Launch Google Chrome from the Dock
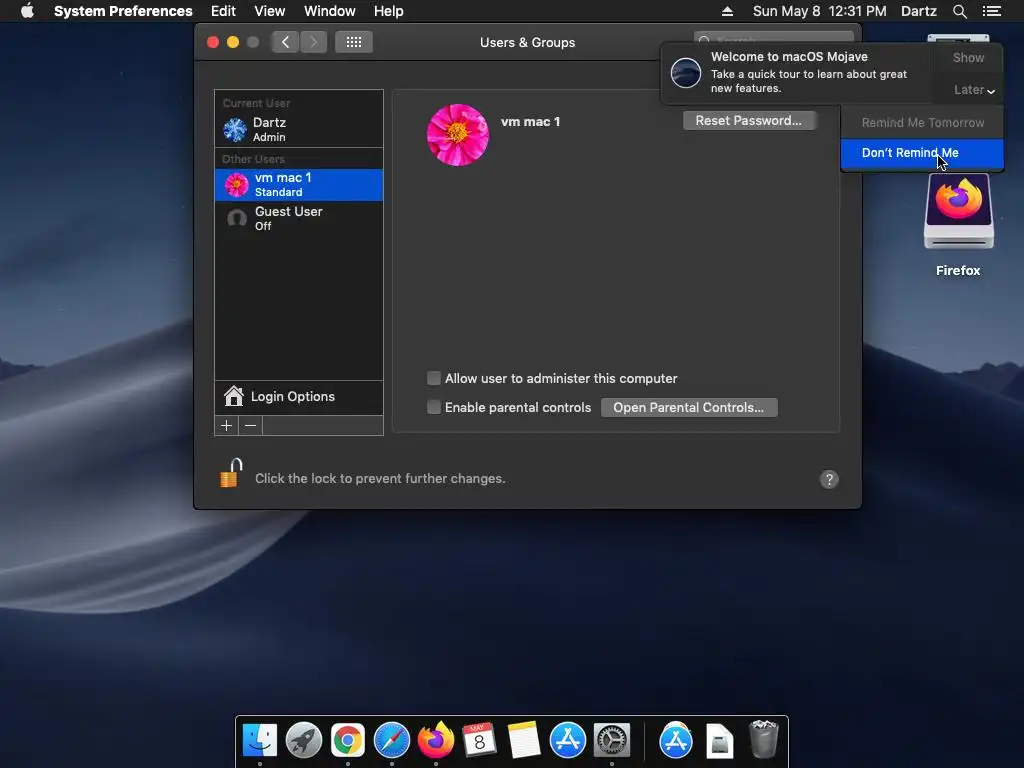The image size is (1024, 768). click(347, 740)
